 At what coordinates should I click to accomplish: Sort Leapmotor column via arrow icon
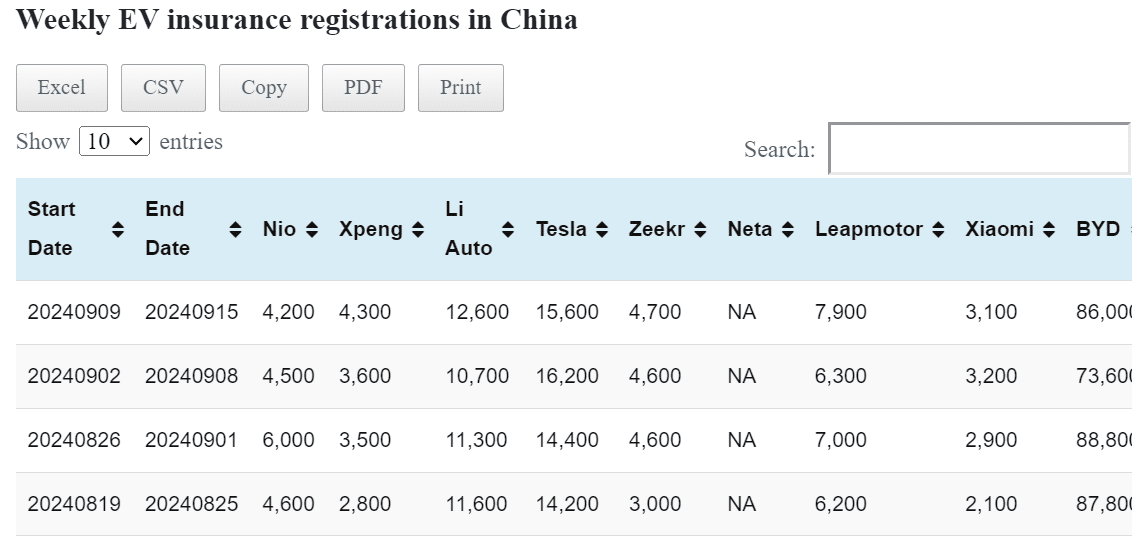(938, 229)
